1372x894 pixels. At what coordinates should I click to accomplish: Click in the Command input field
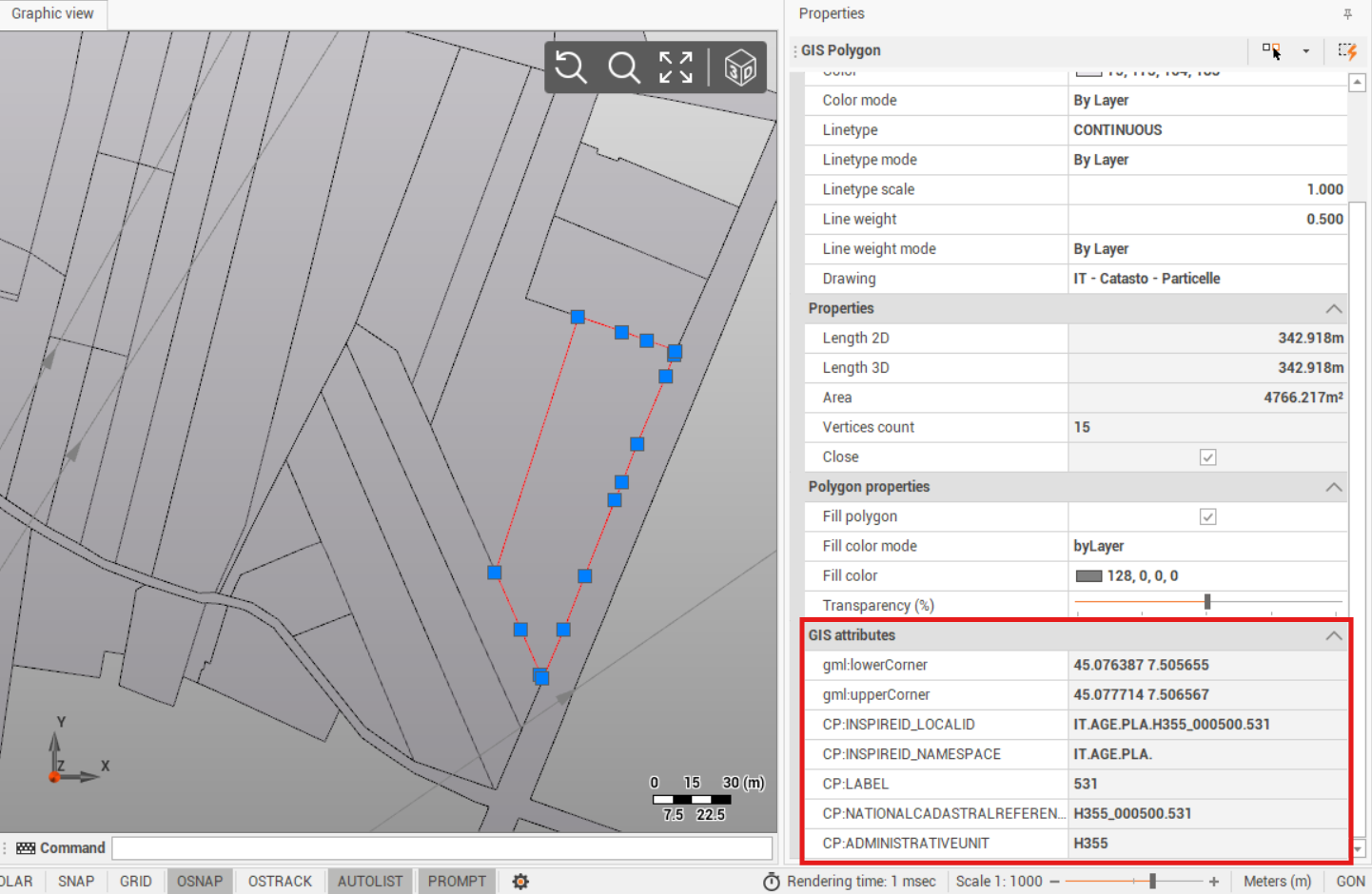pos(441,848)
